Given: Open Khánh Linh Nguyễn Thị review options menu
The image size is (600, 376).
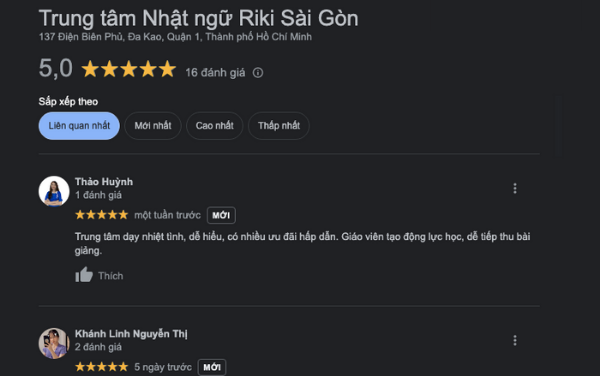Looking at the screenshot, I should (x=515, y=340).
